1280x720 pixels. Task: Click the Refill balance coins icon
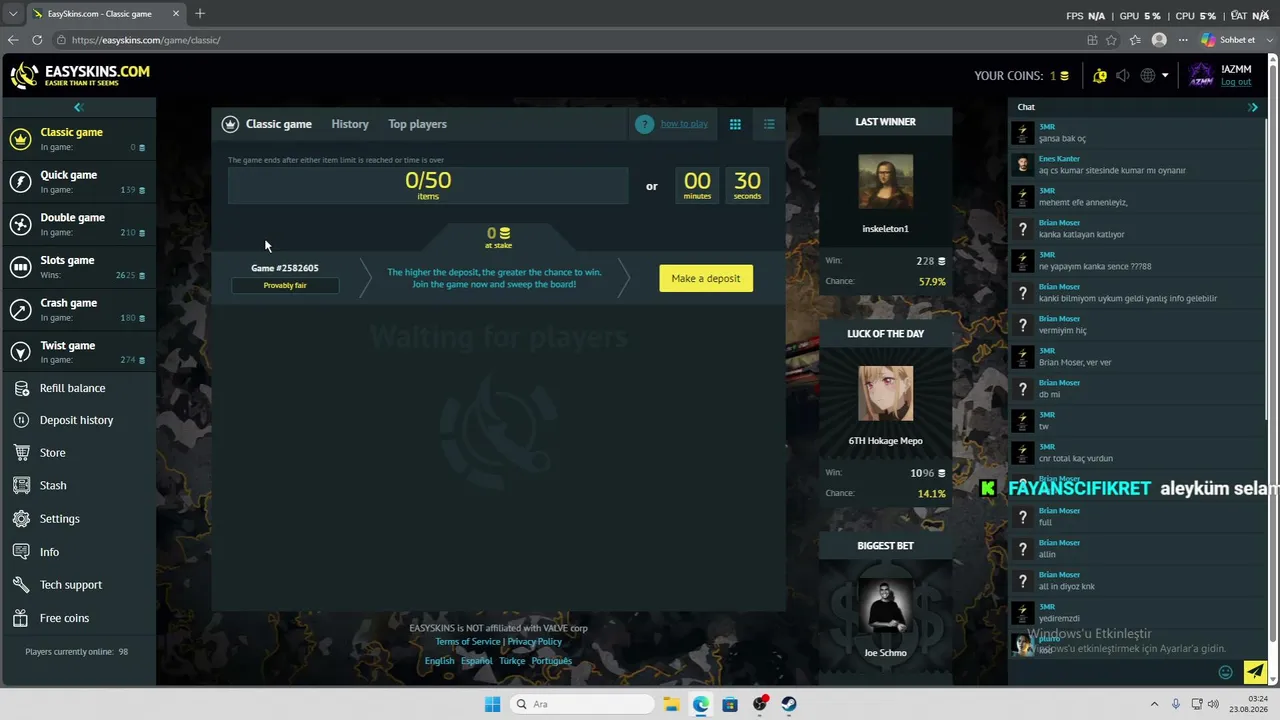coord(21,388)
